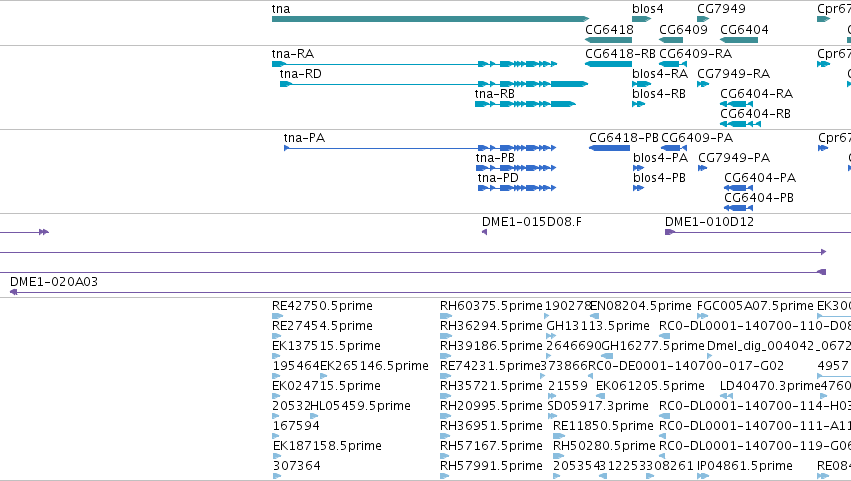Viewport: 851px width, 481px height.
Task: Click the GH16277.5prime EST
Action: pyautogui.click(x=607, y=356)
